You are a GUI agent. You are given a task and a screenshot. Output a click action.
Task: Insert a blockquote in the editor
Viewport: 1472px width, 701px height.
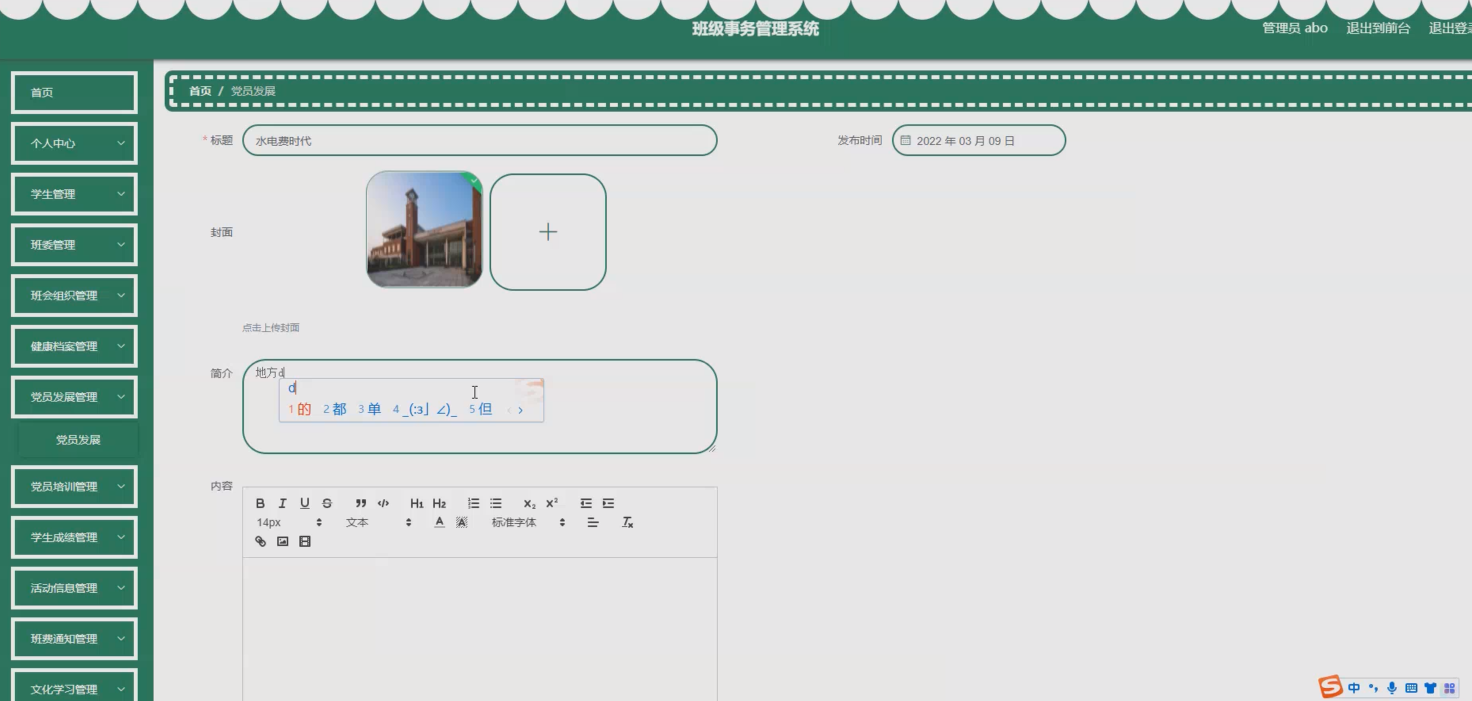(361, 503)
